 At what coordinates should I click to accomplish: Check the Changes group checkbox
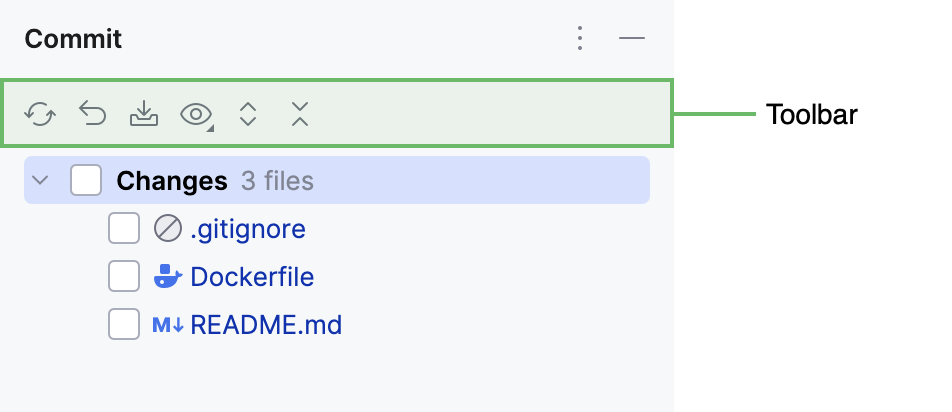point(86,181)
